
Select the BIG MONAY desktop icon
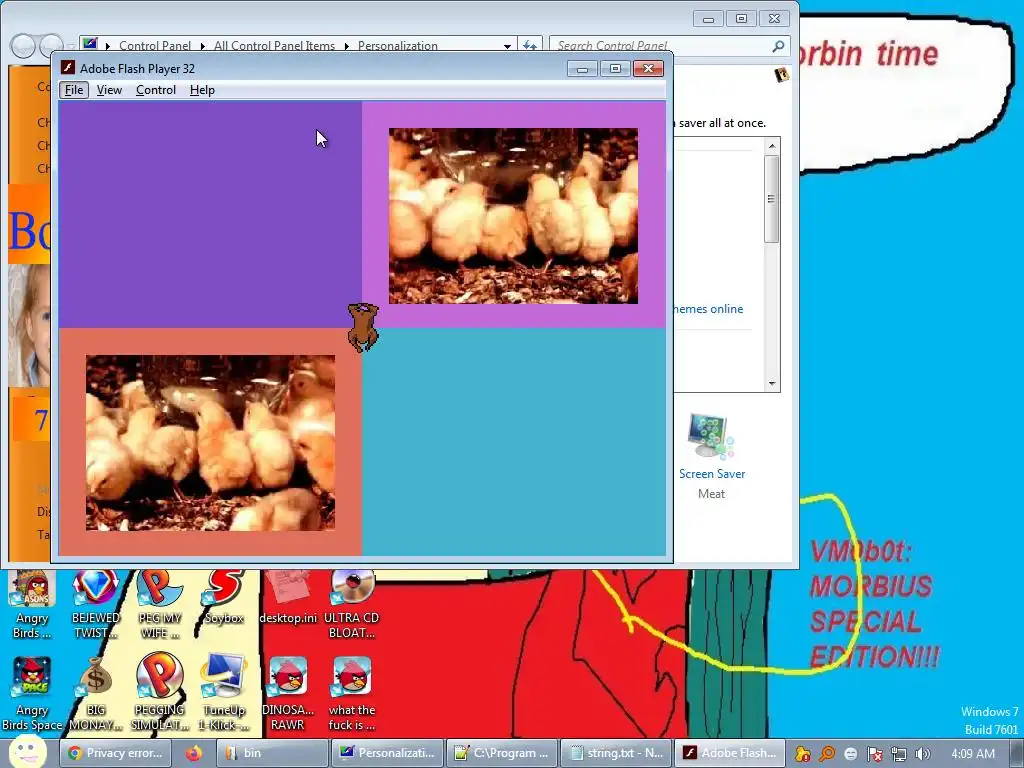coord(96,694)
